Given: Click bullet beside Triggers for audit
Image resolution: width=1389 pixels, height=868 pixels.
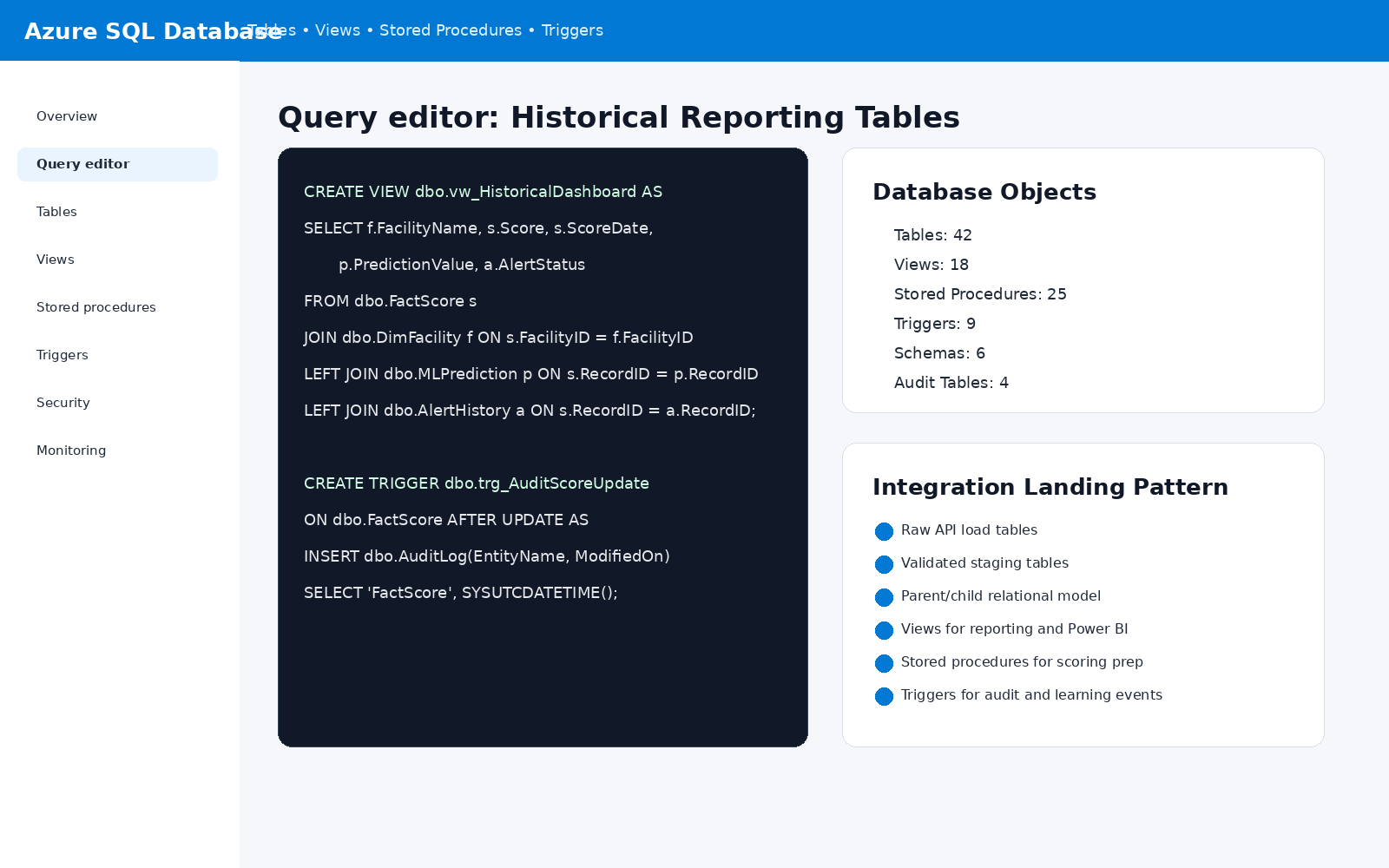Looking at the screenshot, I should coord(884,696).
